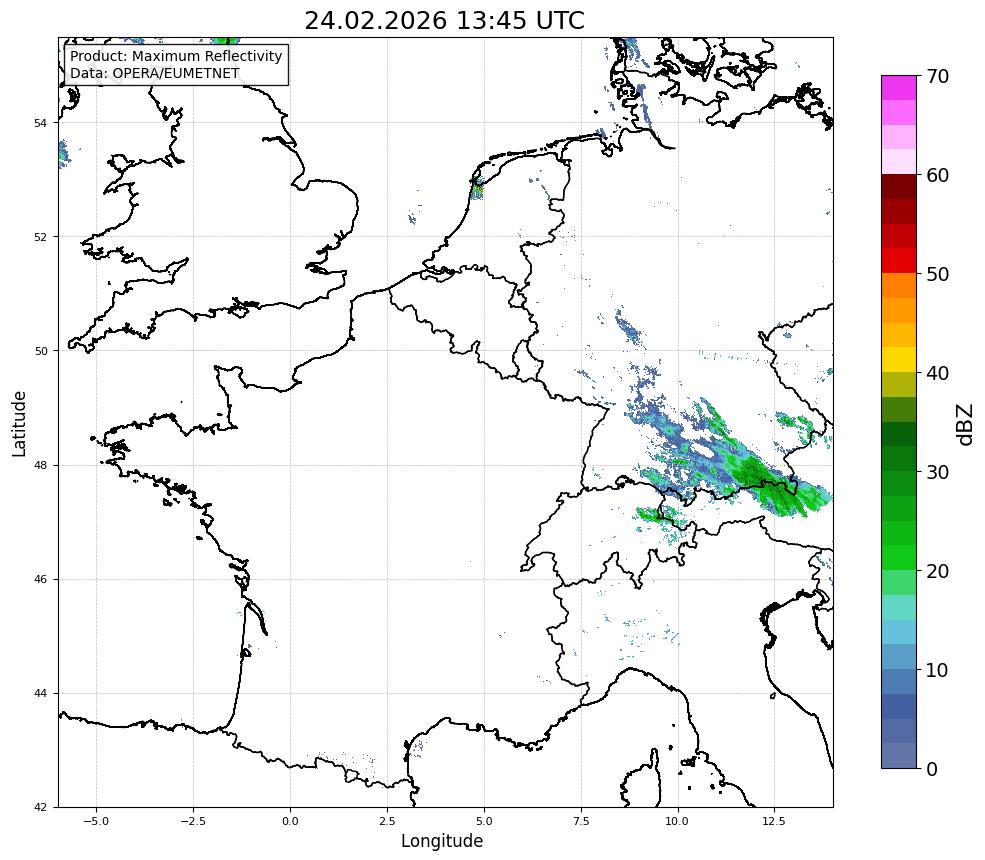The image size is (985, 860).
Task: Click the longitude tick label −5.0
Action: [96, 821]
